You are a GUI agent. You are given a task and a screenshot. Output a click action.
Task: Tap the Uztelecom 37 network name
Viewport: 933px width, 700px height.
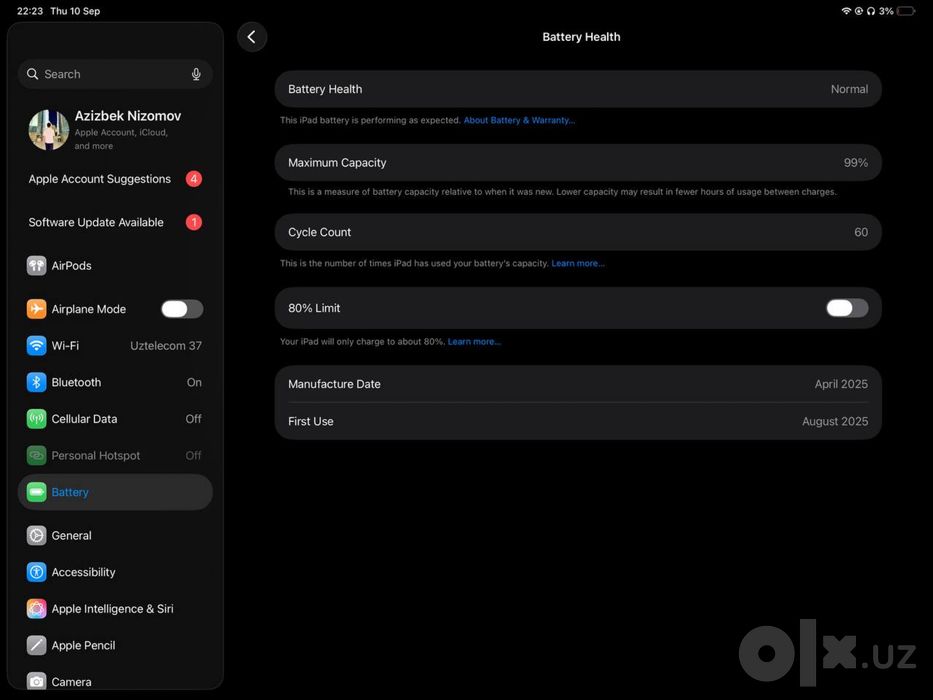tap(166, 345)
